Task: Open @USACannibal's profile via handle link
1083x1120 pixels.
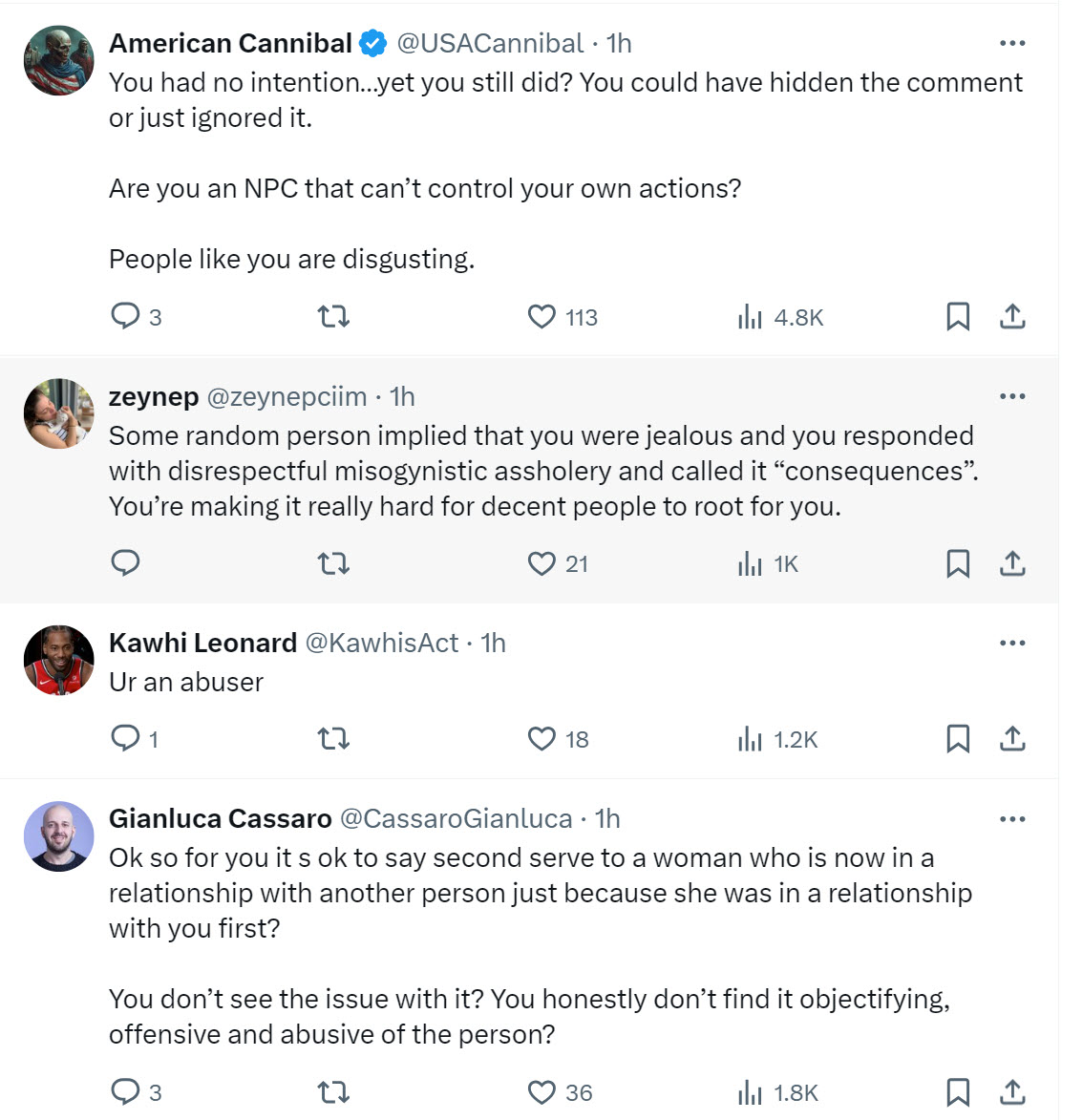Action: [484, 42]
